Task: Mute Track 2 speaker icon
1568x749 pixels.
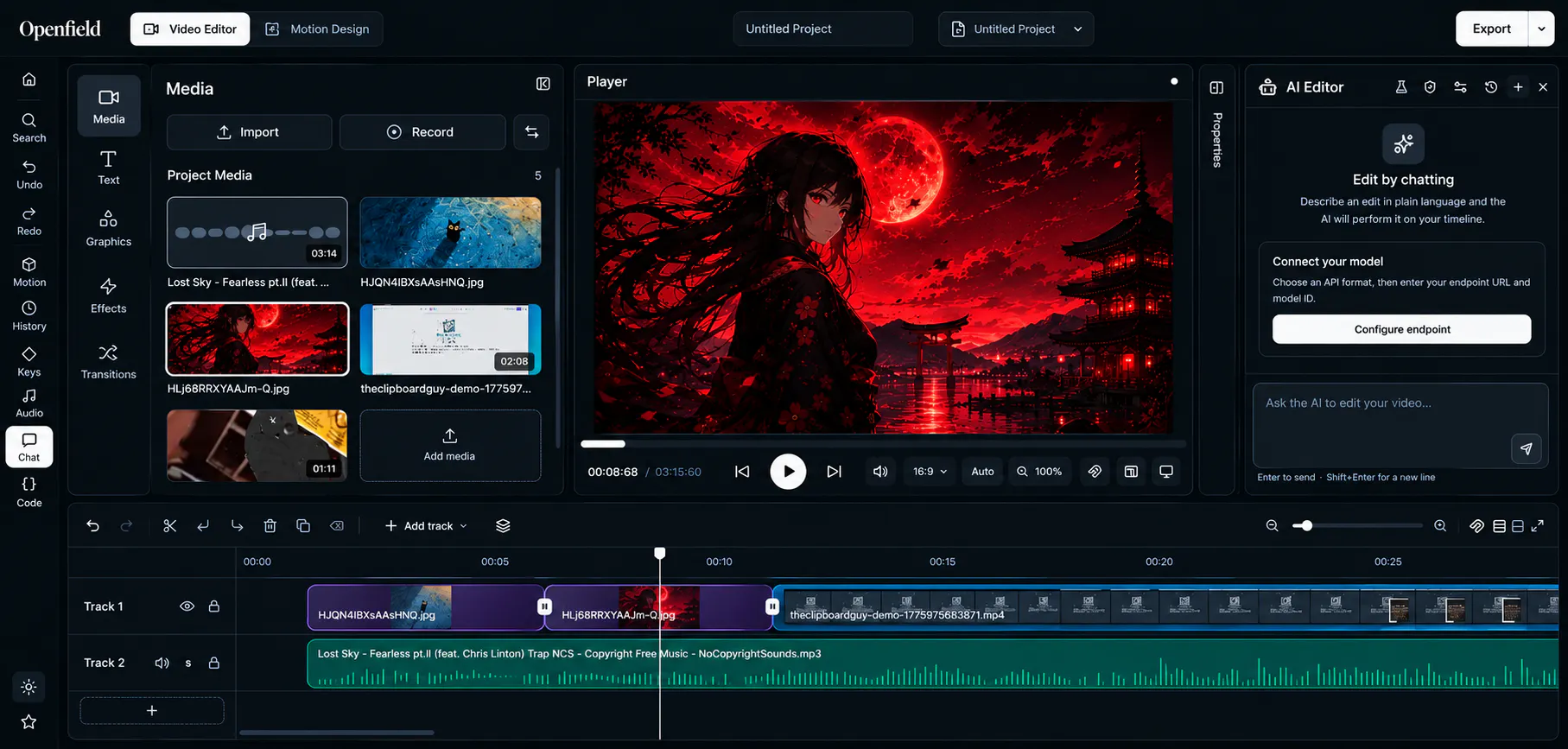Action: (x=162, y=663)
